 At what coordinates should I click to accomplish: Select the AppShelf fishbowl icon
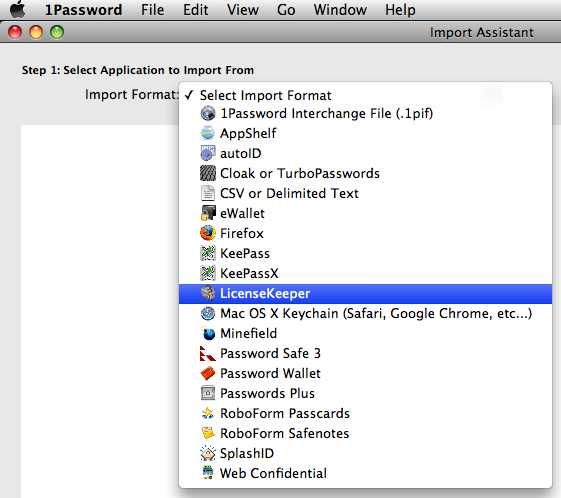pyautogui.click(x=208, y=133)
